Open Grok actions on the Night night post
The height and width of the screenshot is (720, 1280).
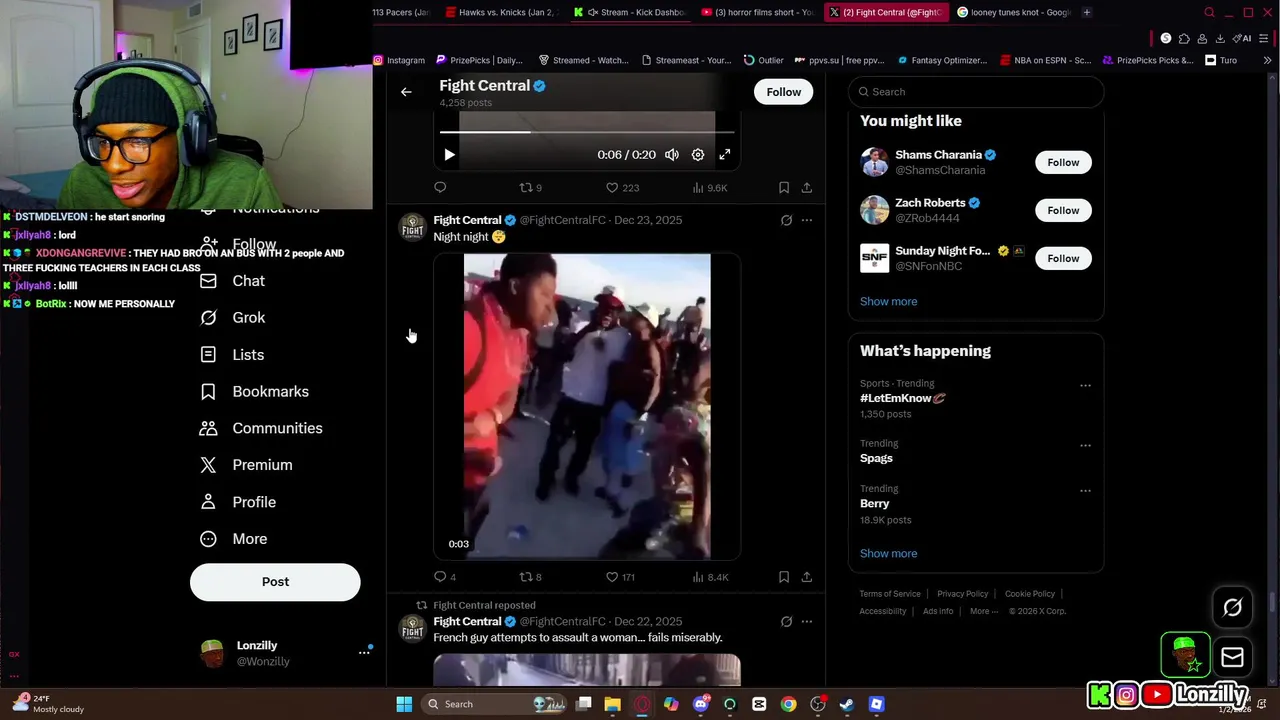pyautogui.click(x=786, y=220)
